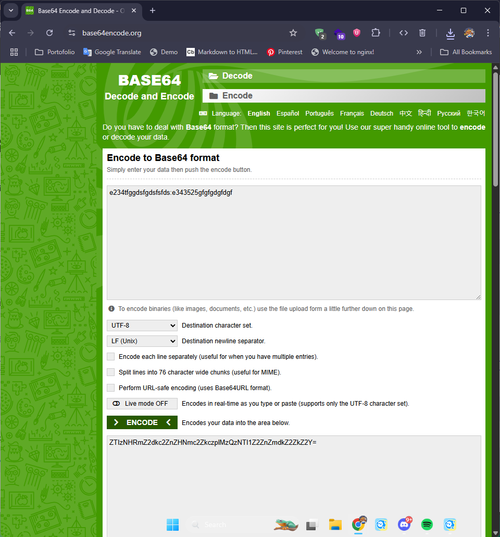The image size is (500, 537).
Task: Open the browser Downloads icon
Action: pyautogui.click(x=450, y=33)
